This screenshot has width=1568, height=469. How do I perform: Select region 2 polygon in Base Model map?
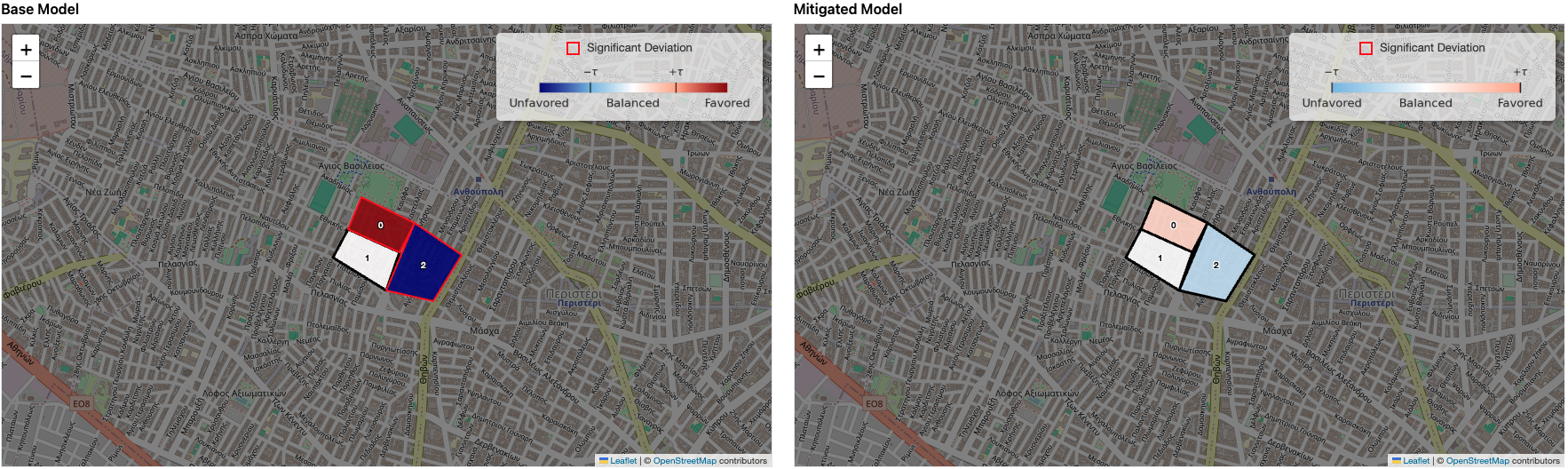tap(424, 265)
